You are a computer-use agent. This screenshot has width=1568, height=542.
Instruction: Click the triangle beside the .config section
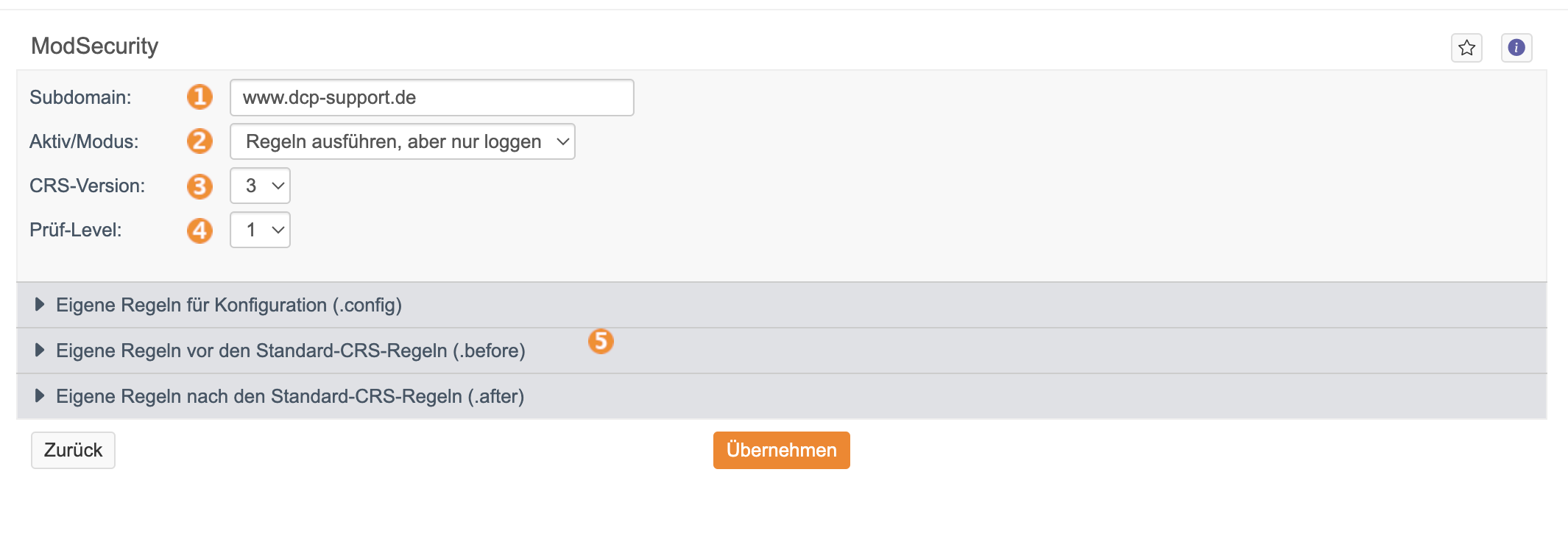point(40,304)
